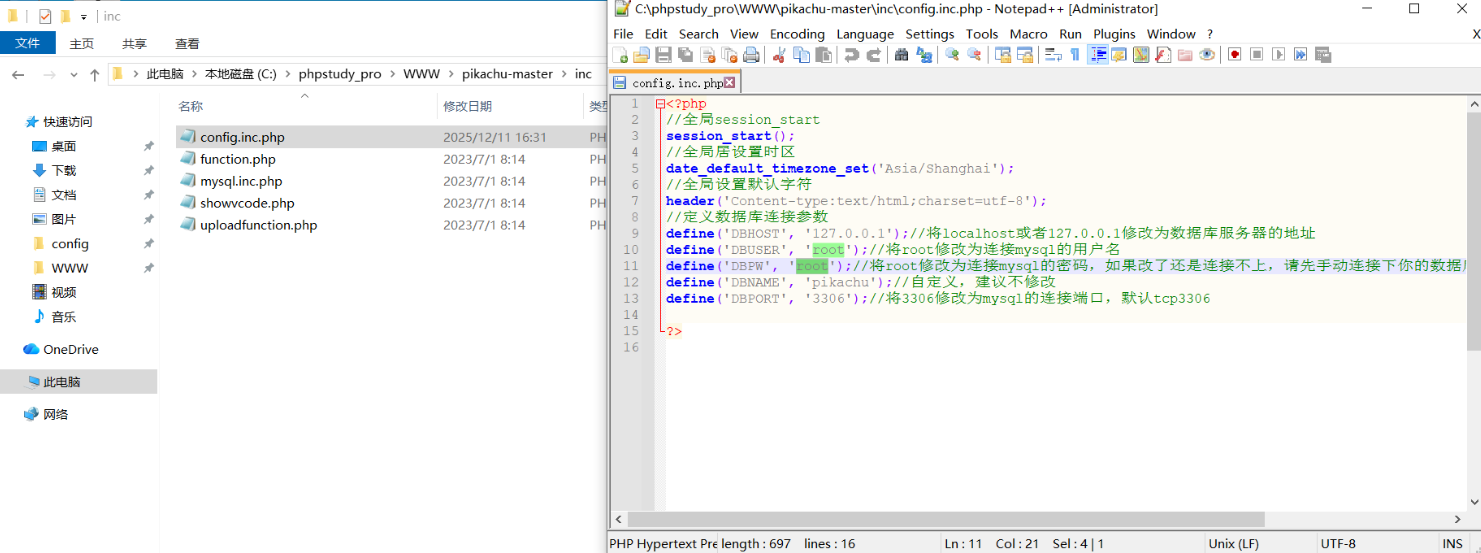Click the Zoom In toolbar icon
1481x553 pixels.
952,55
